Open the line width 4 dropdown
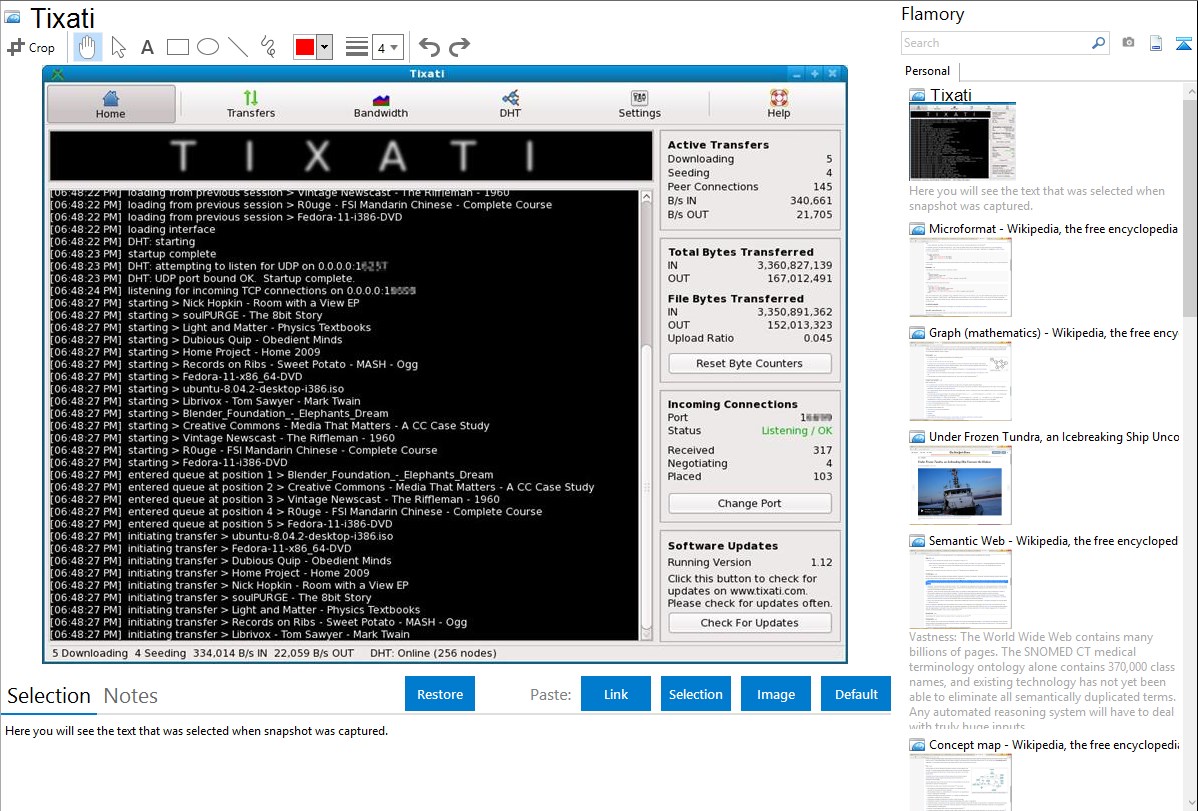The height and width of the screenshot is (811, 1198). pos(387,48)
